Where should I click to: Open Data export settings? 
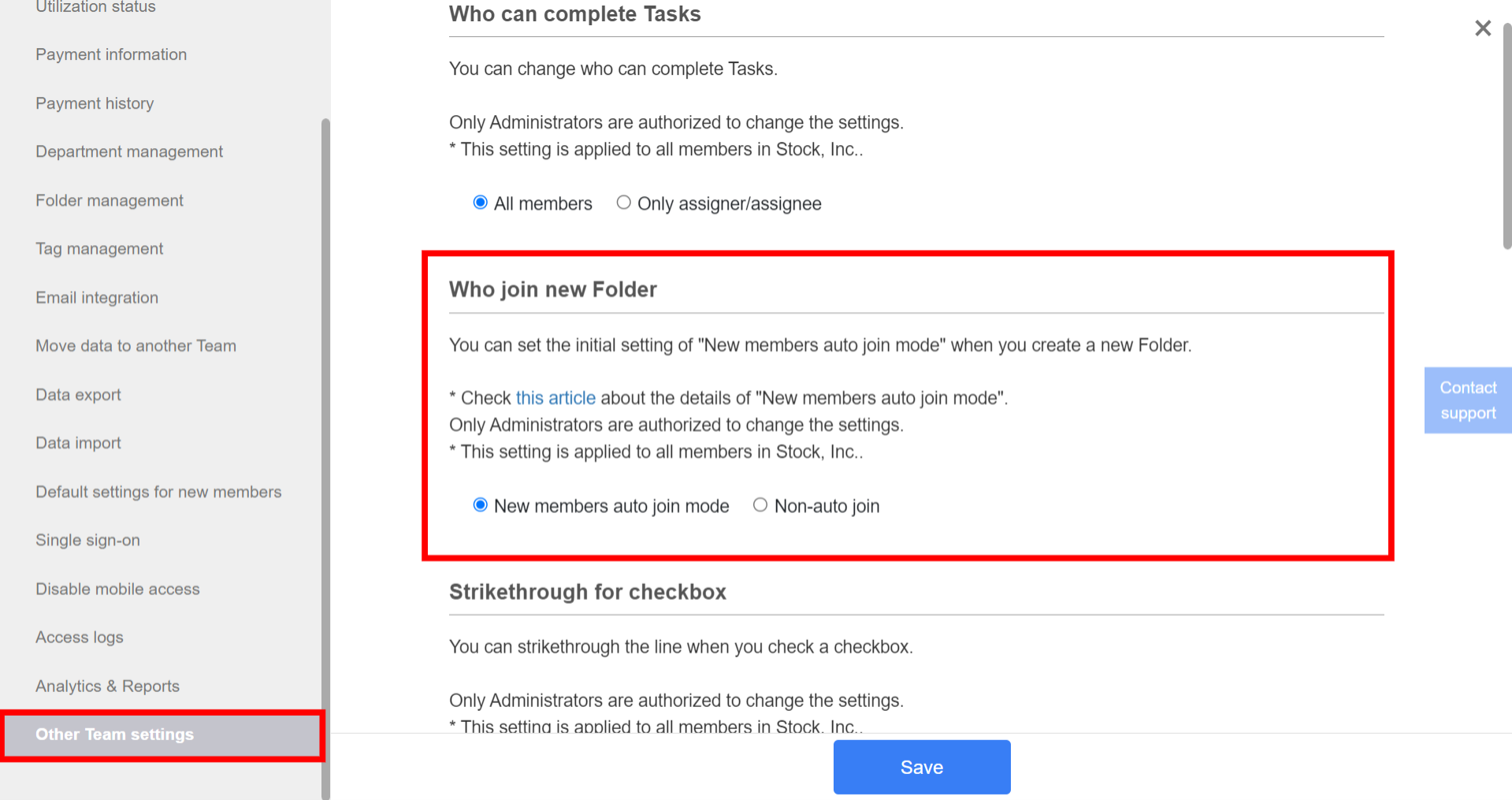point(78,394)
